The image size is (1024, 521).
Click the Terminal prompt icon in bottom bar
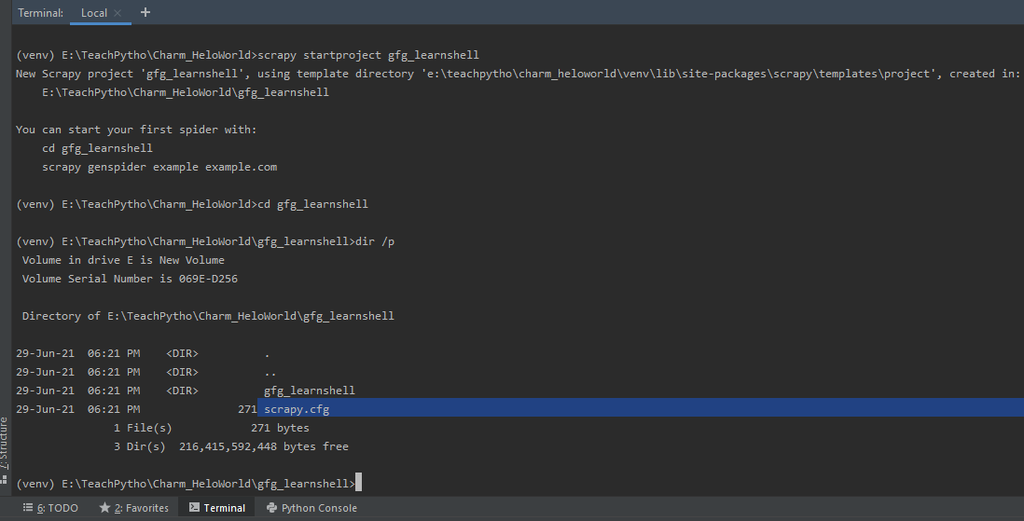194,508
